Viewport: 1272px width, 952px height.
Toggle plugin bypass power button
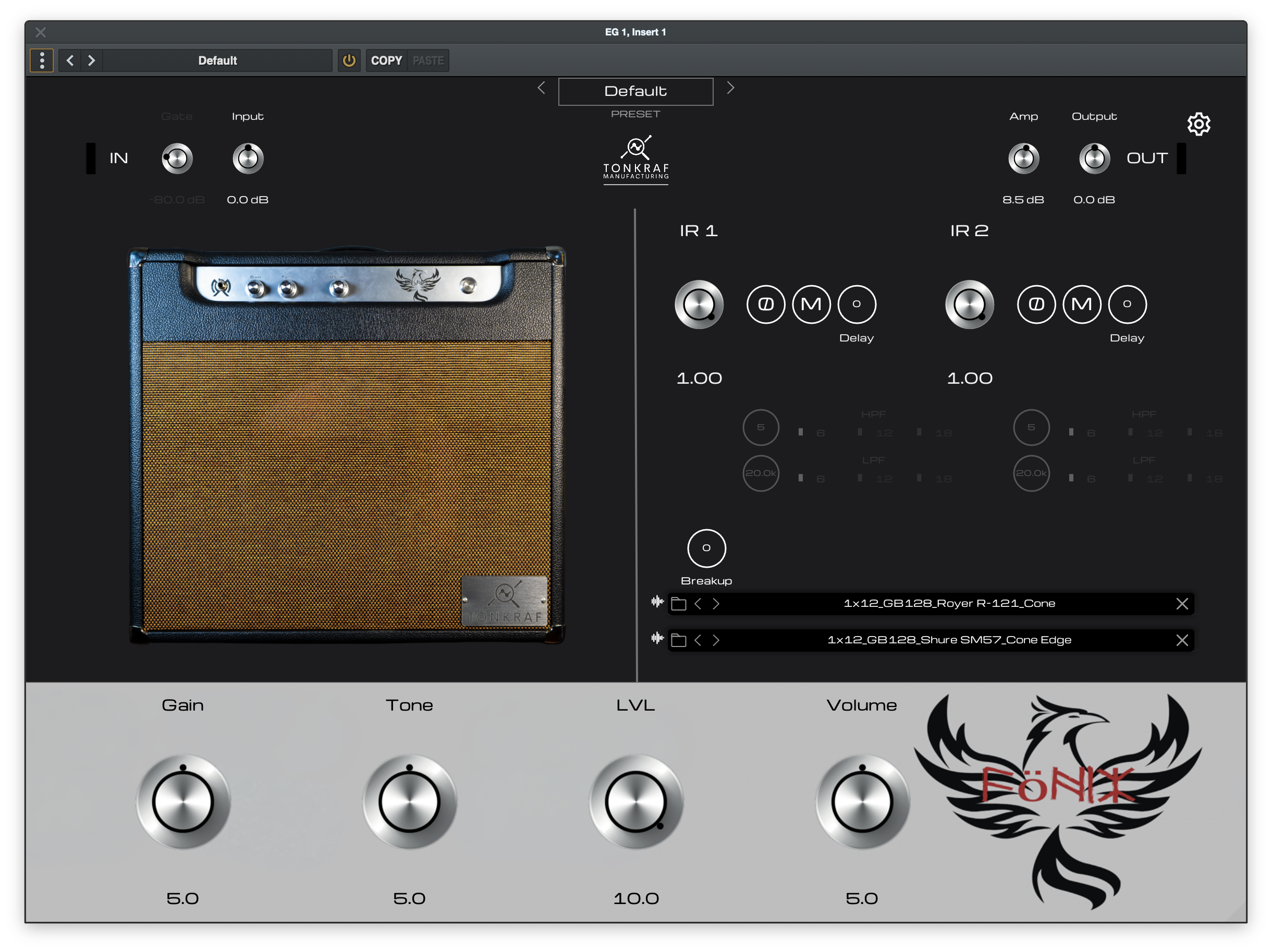348,60
